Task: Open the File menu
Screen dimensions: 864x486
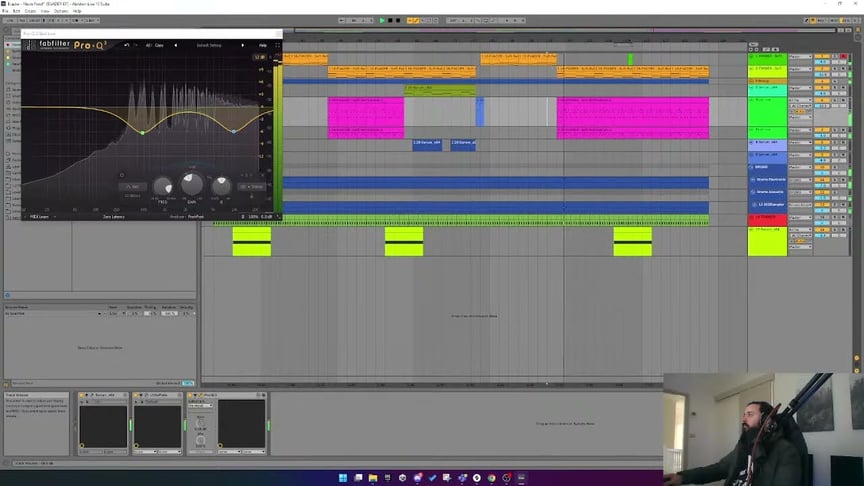Action: (5, 11)
